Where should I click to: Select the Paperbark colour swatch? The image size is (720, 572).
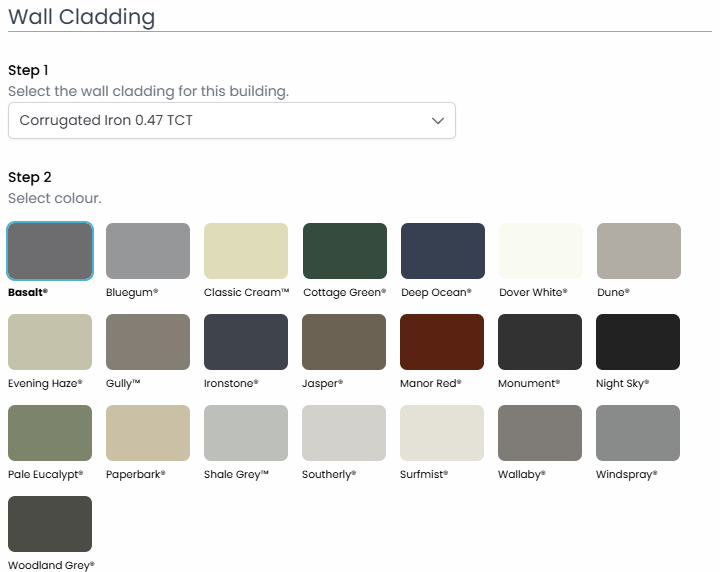click(148, 433)
